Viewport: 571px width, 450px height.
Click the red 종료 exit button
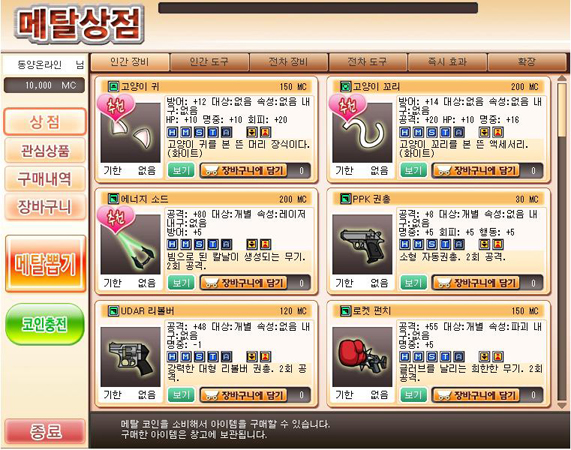point(45,431)
